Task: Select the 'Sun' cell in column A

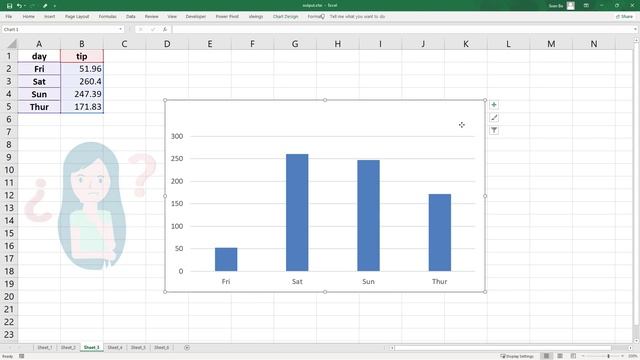Action: (39, 94)
